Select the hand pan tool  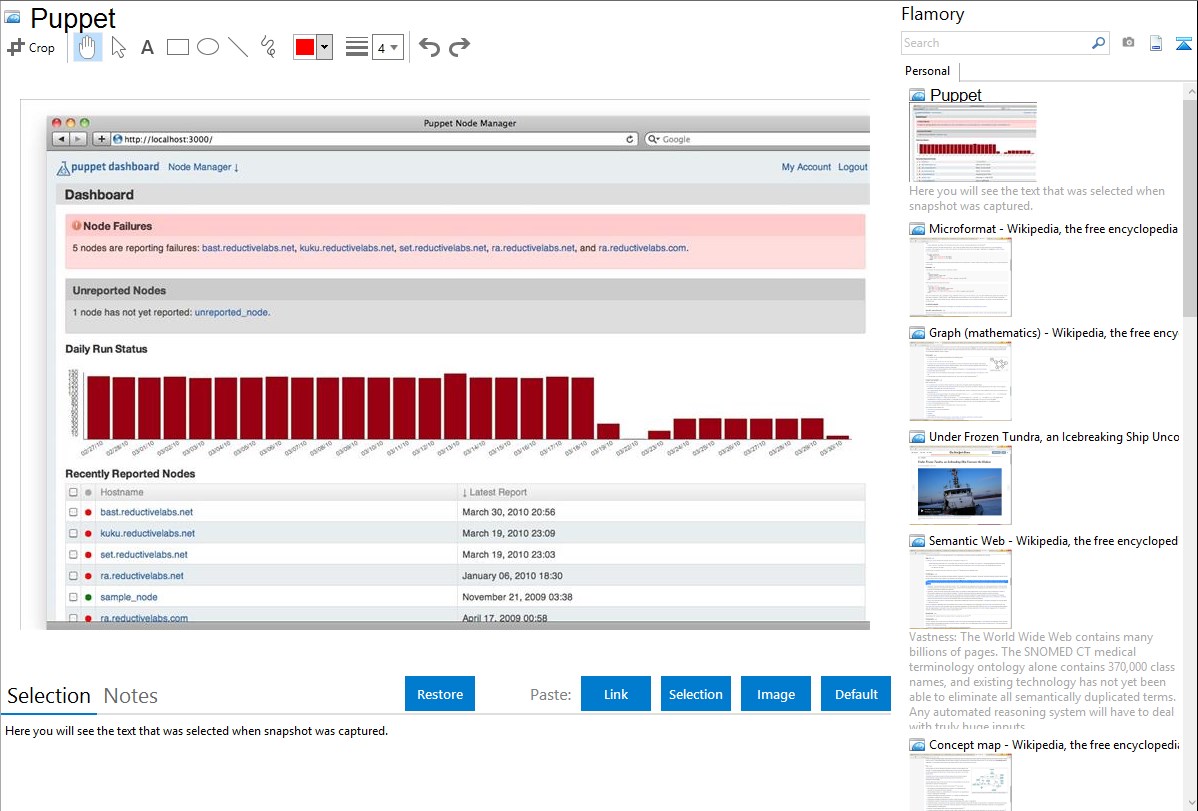pos(87,47)
